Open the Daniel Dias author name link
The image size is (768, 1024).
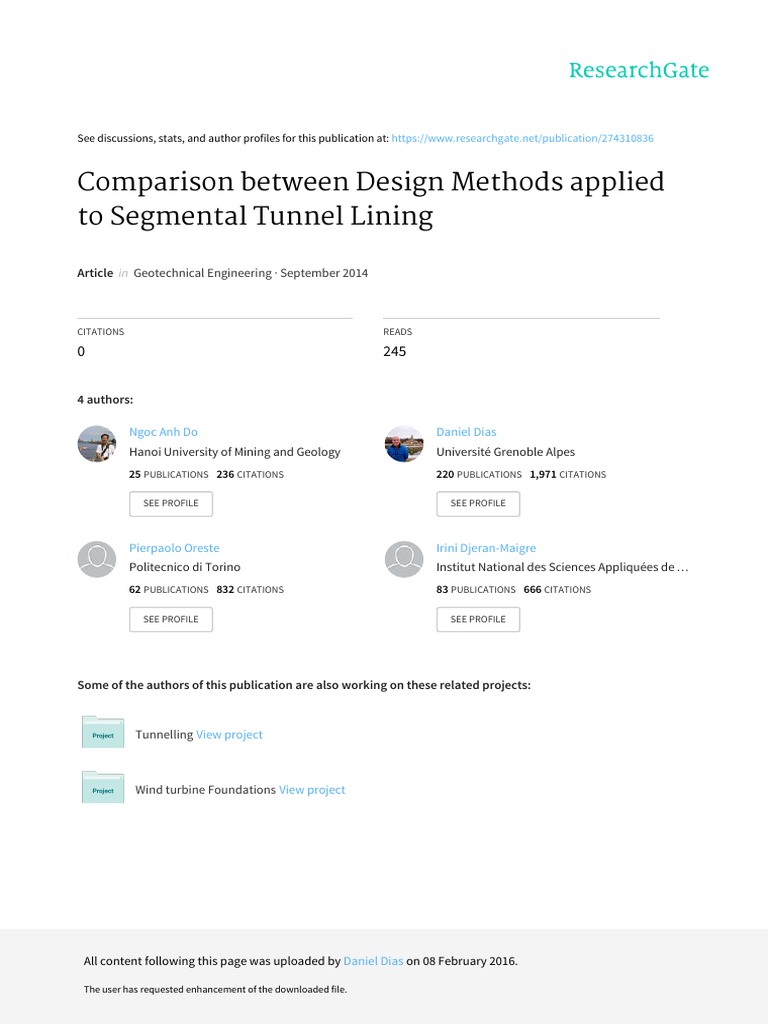(466, 432)
